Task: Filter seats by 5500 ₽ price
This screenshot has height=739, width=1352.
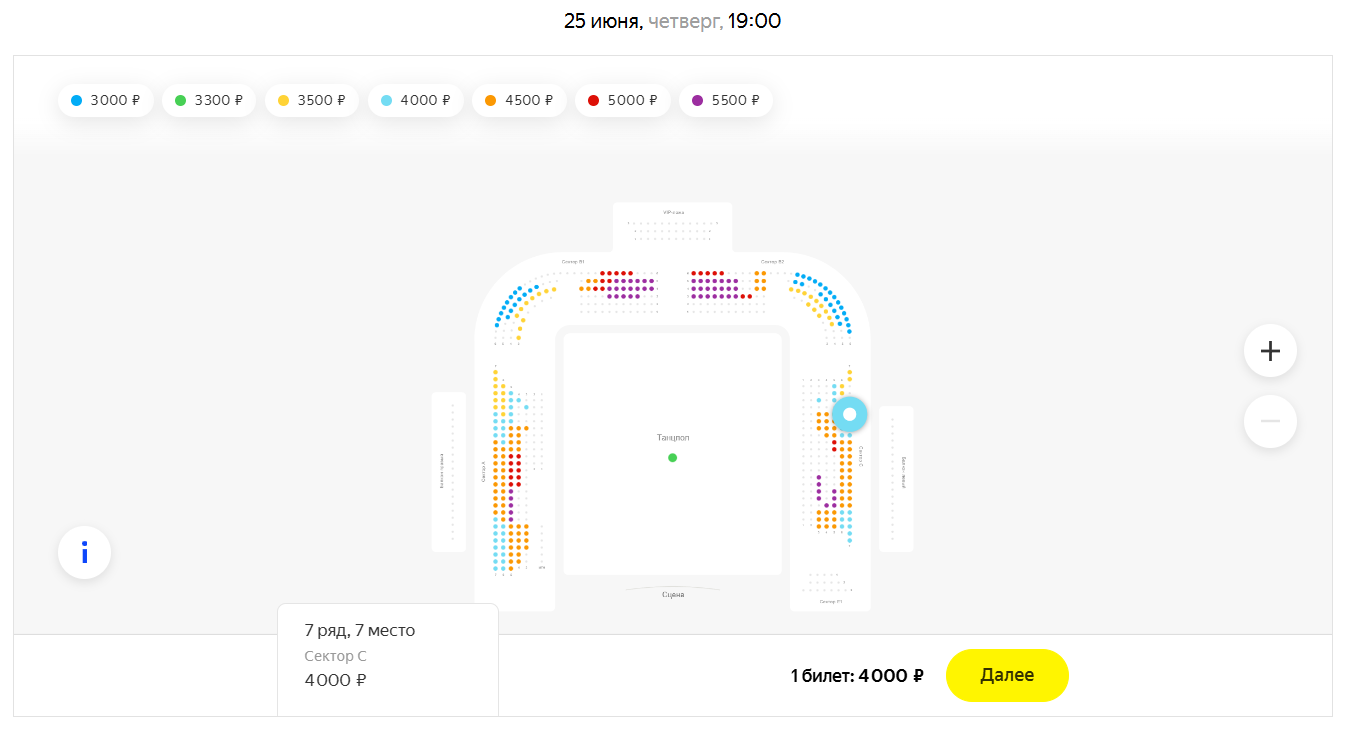Action: point(726,100)
